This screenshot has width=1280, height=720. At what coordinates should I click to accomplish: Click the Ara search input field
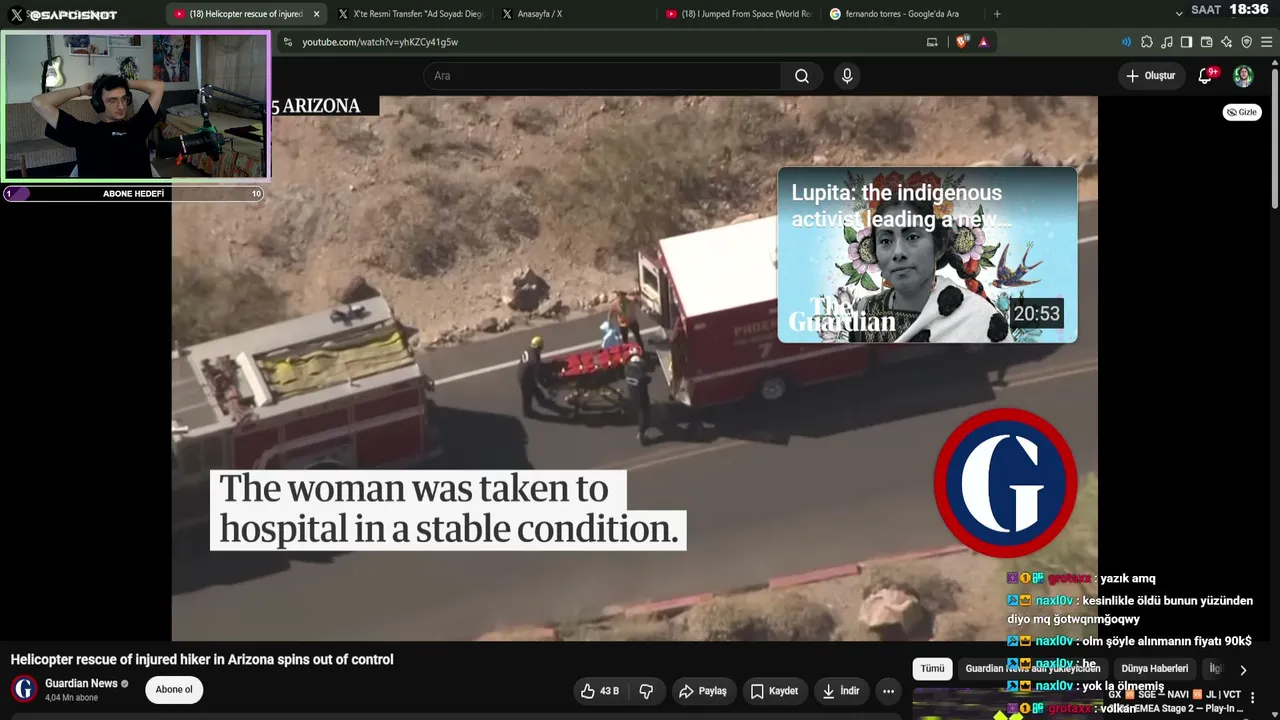(602, 76)
